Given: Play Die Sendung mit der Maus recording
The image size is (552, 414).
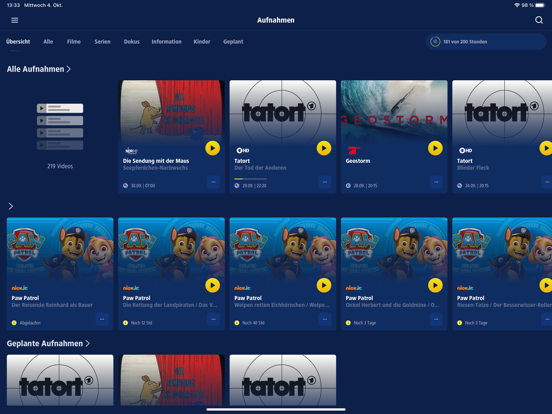Looking at the screenshot, I should [x=213, y=148].
